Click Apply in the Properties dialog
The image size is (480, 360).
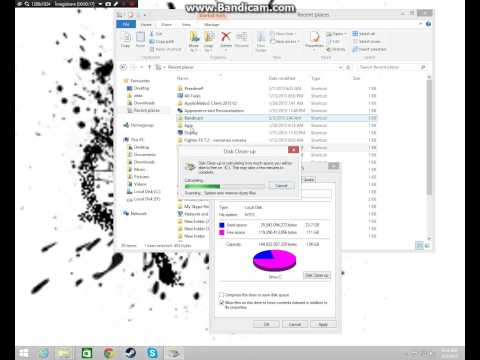click(323, 324)
